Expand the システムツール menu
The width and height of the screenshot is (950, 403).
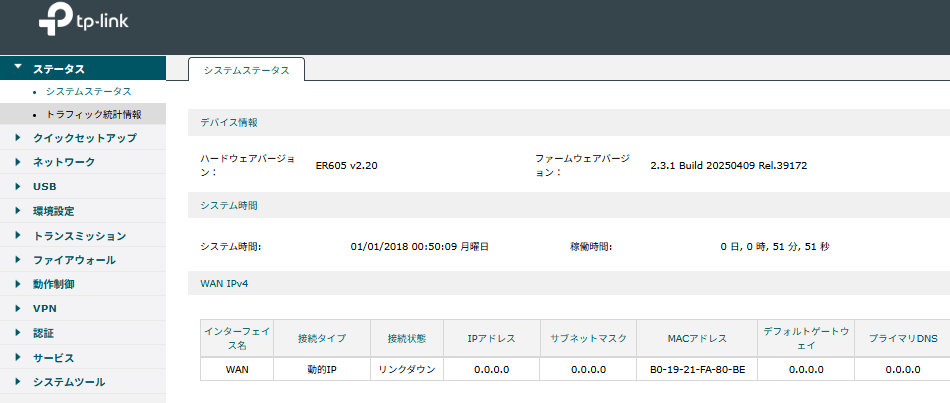[83, 382]
